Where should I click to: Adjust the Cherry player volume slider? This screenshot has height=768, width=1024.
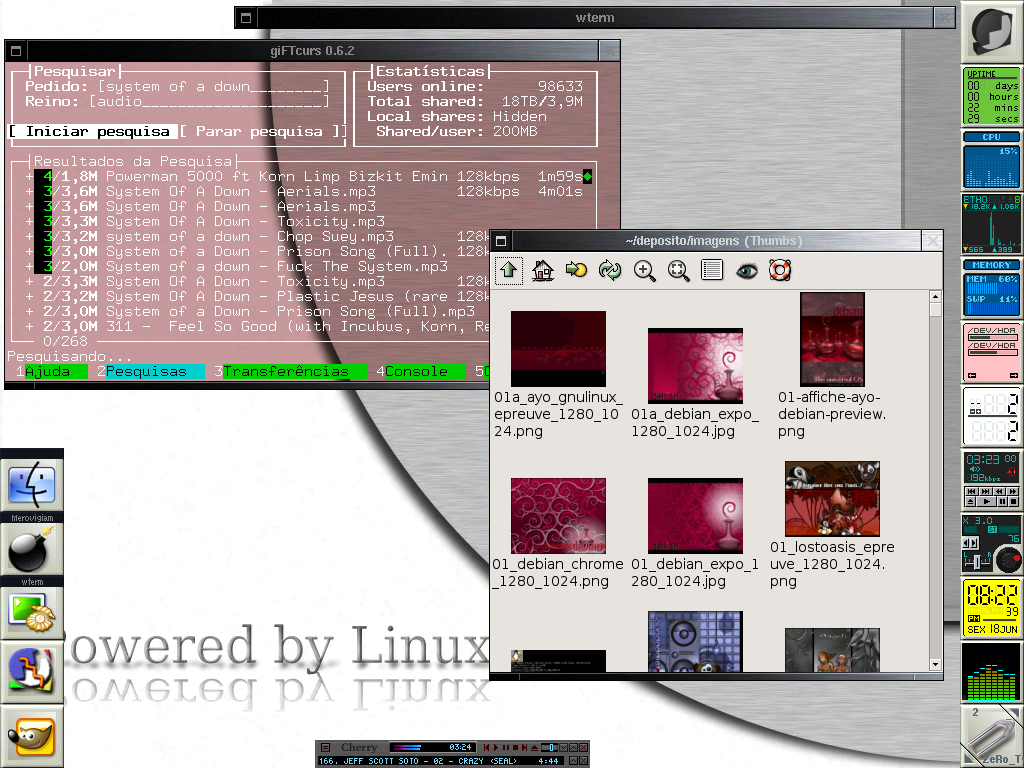(549, 747)
